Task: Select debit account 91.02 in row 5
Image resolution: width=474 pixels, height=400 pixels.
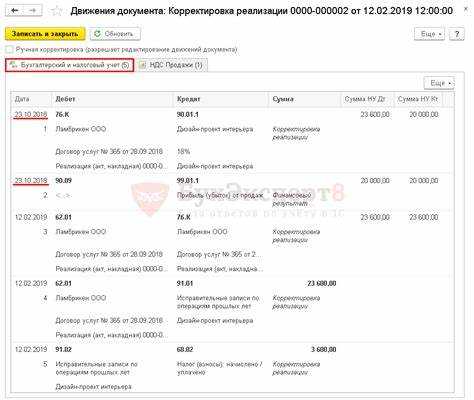Action: pyautogui.click(x=63, y=349)
